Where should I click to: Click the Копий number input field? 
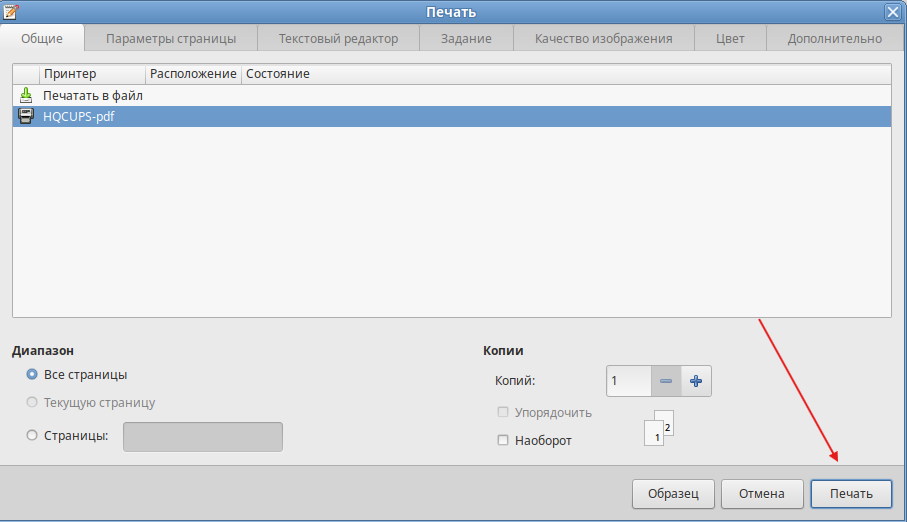628,381
